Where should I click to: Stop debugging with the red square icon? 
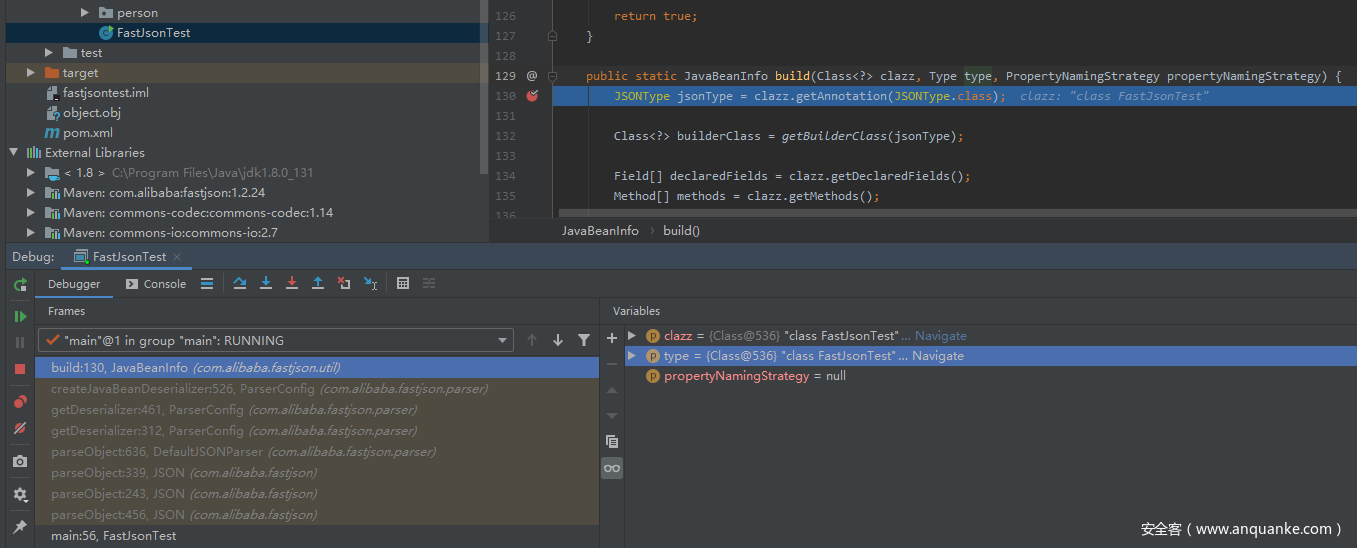pos(20,369)
